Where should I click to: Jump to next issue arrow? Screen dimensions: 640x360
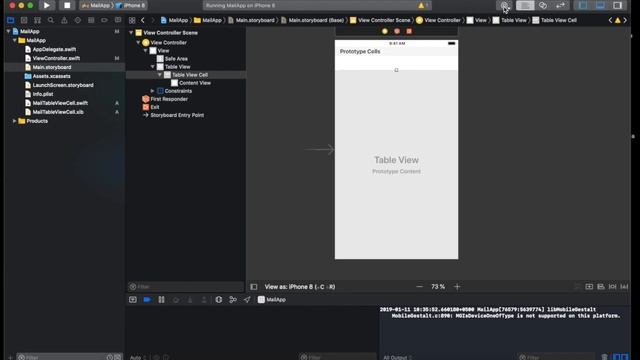(625, 20)
